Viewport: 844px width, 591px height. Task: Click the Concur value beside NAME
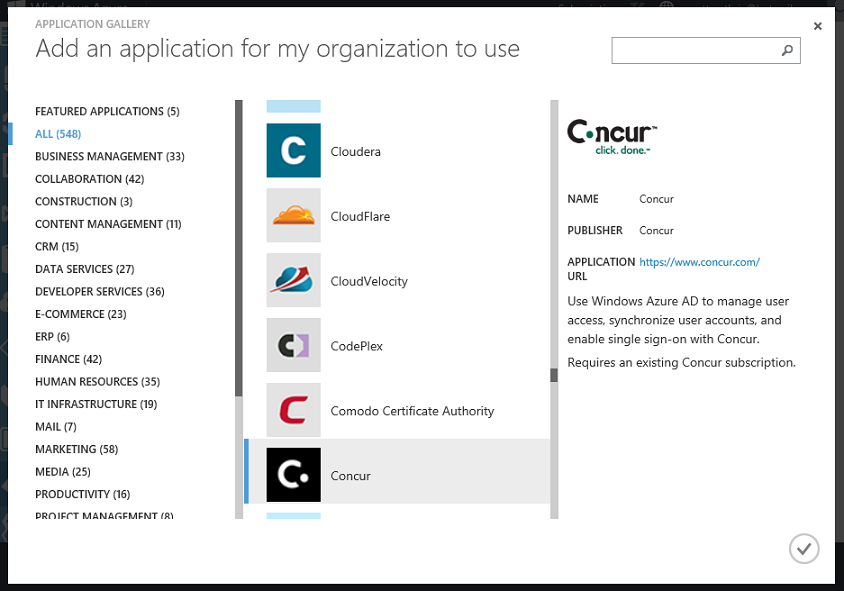tap(656, 199)
